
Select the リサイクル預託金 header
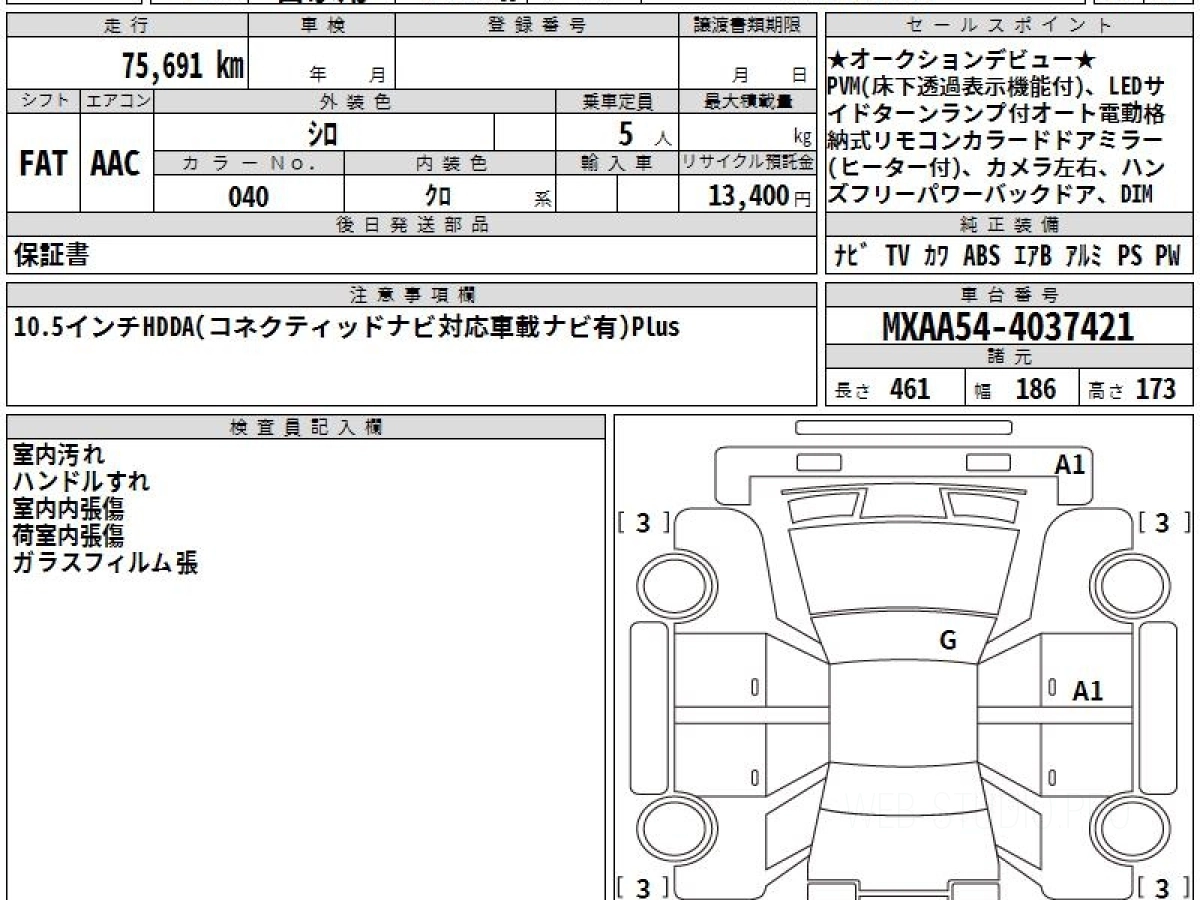(x=747, y=163)
